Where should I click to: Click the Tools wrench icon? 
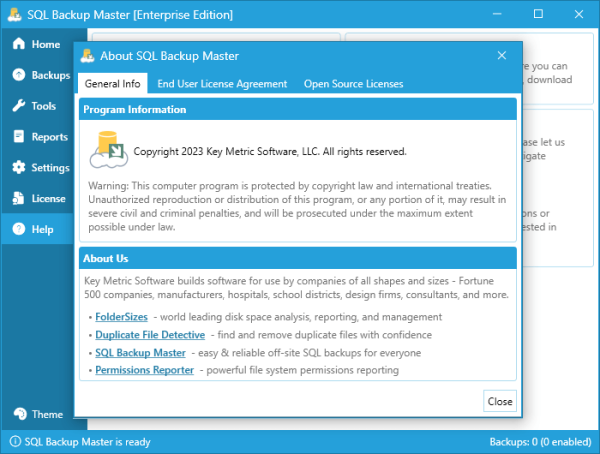click(18, 106)
